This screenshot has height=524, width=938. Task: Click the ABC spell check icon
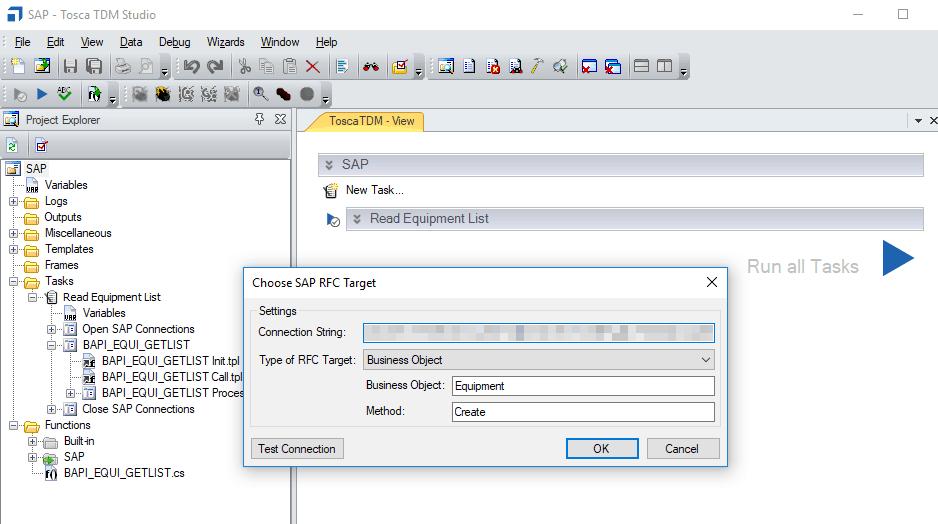point(65,94)
